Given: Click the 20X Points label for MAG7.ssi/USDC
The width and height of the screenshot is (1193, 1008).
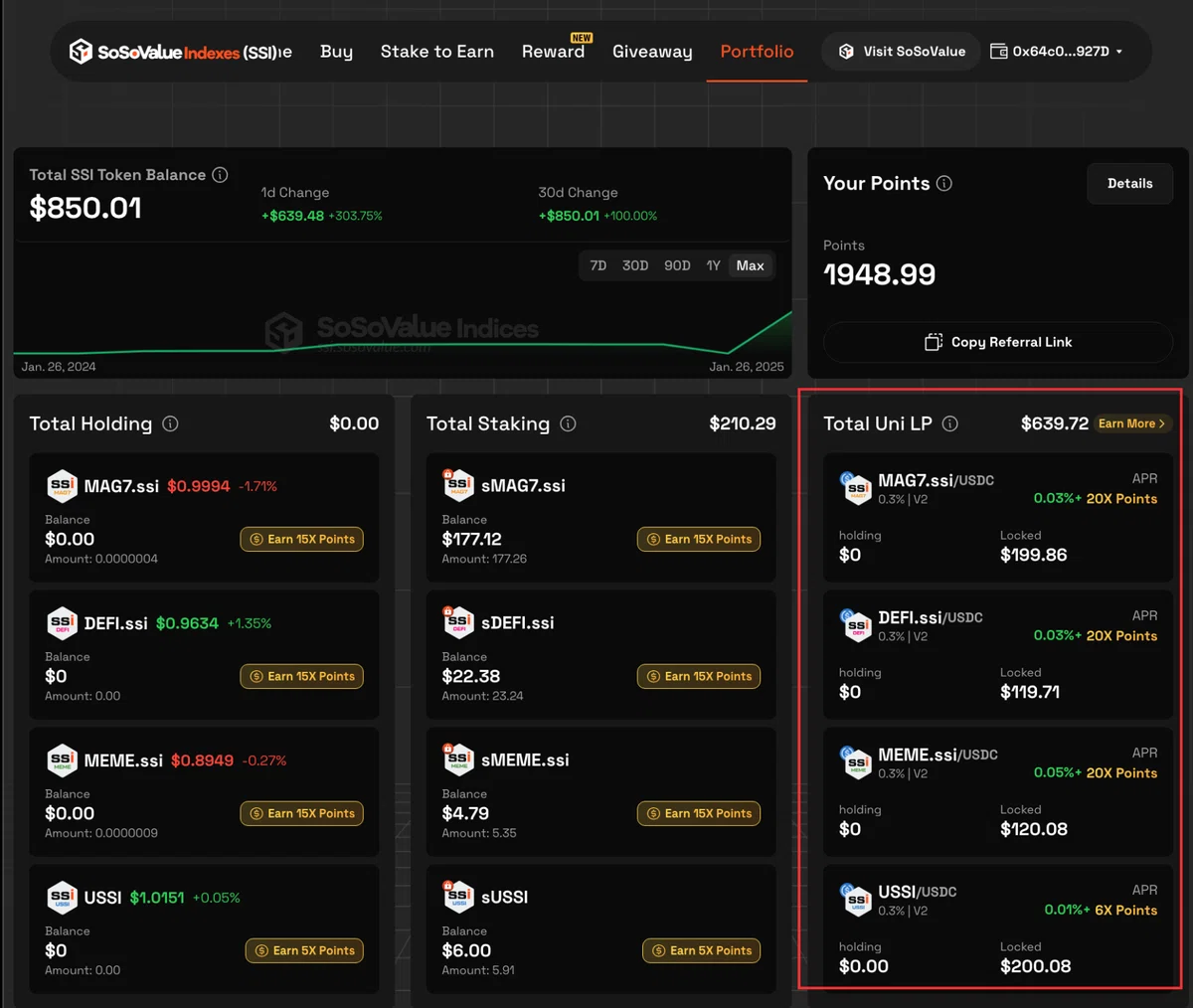Looking at the screenshot, I should pos(1121,499).
